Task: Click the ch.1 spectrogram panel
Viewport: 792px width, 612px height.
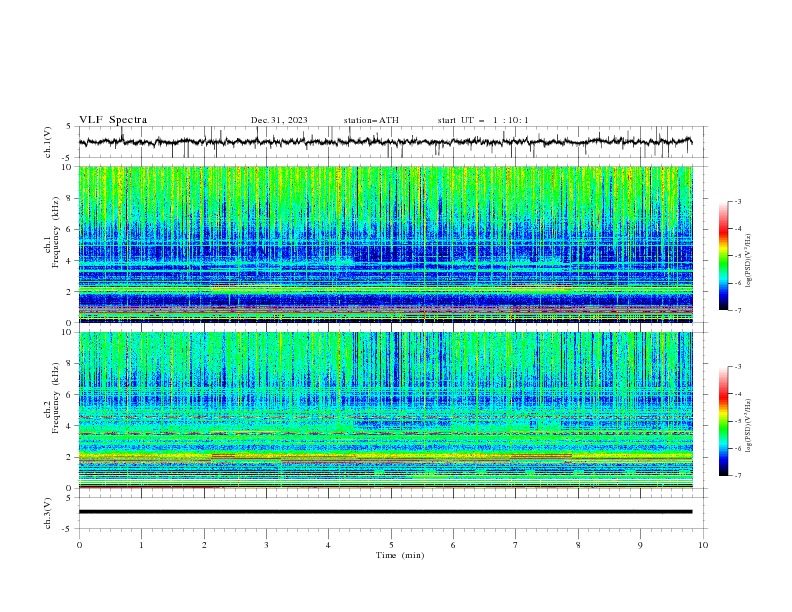Action: pyautogui.click(x=385, y=244)
